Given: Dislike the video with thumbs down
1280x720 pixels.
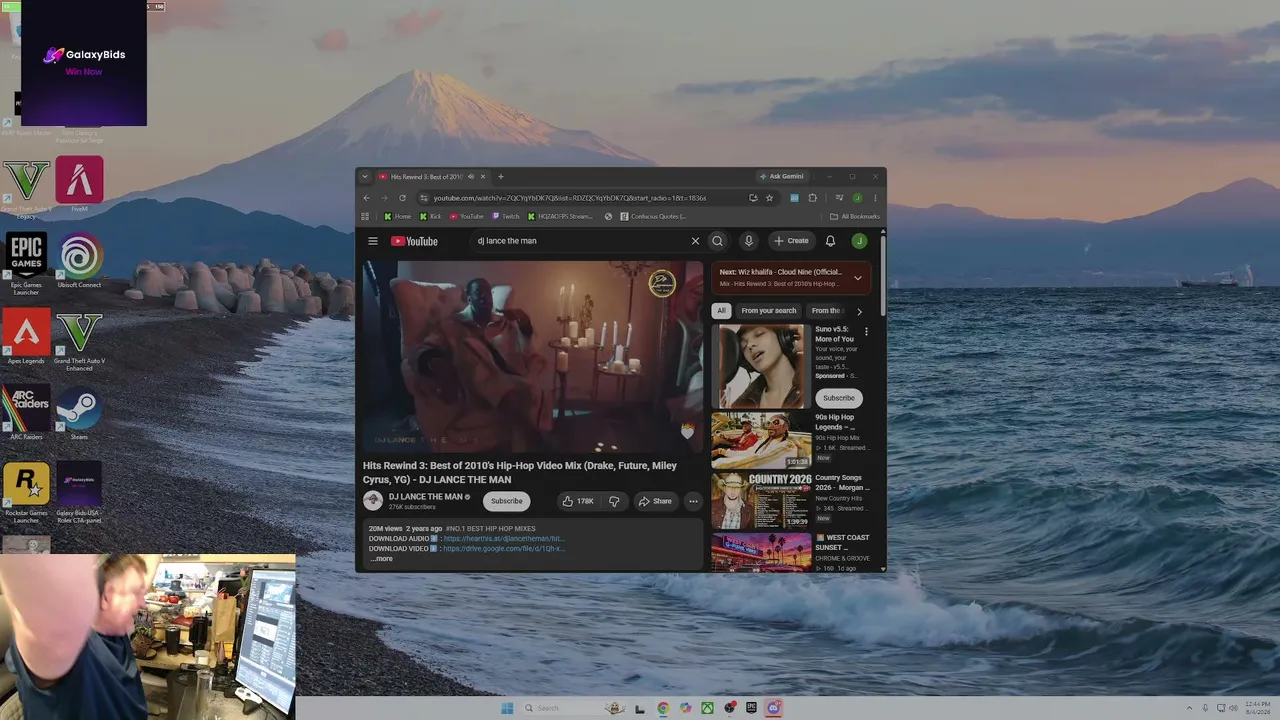Looking at the screenshot, I should [x=614, y=501].
